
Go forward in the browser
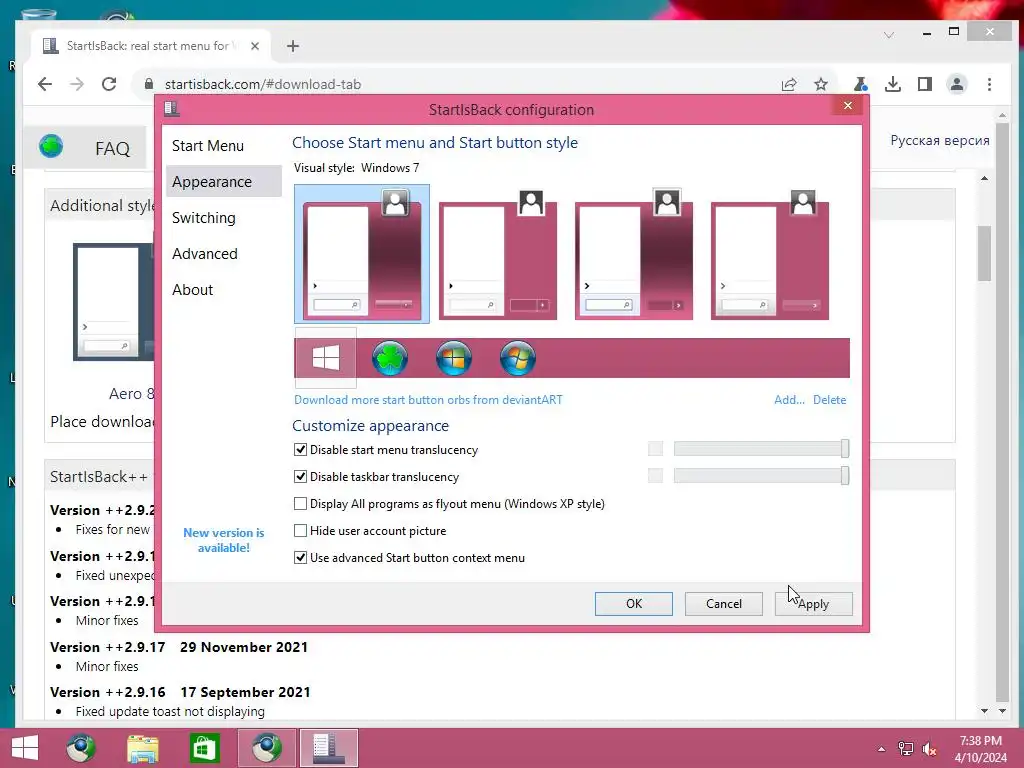77,84
